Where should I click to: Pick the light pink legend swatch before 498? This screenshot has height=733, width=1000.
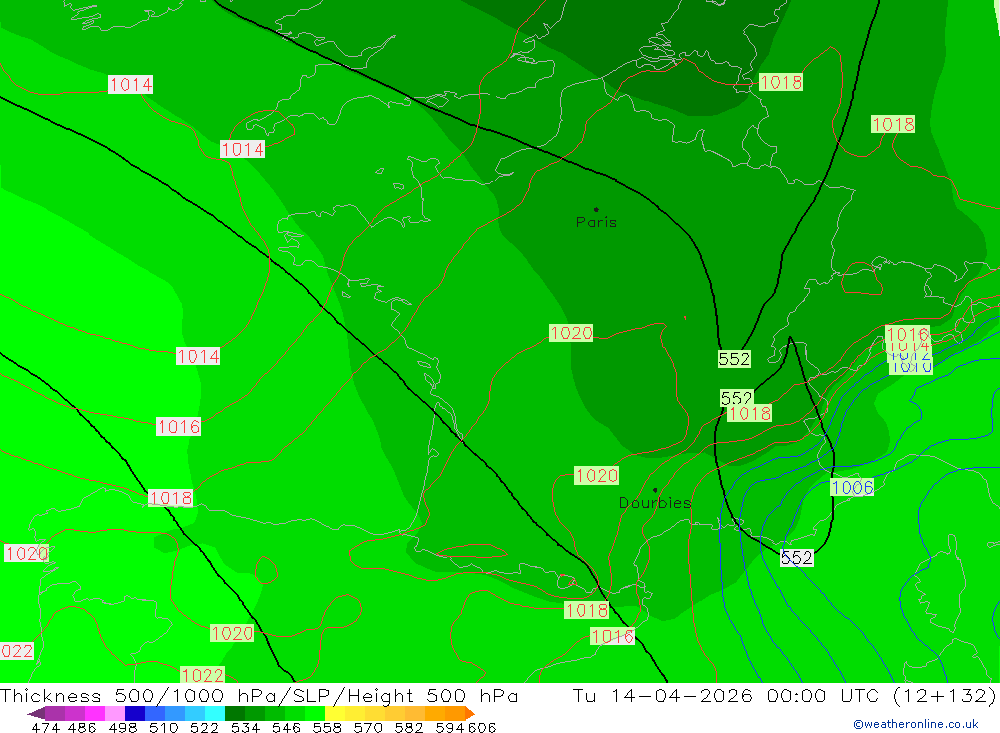[x=115, y=713]
